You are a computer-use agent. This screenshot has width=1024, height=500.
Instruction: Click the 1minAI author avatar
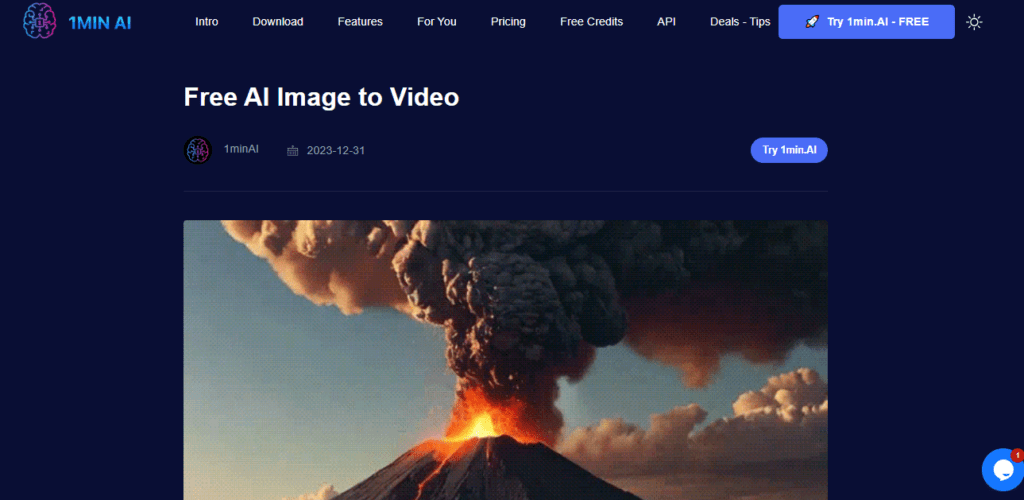point(198,150)
